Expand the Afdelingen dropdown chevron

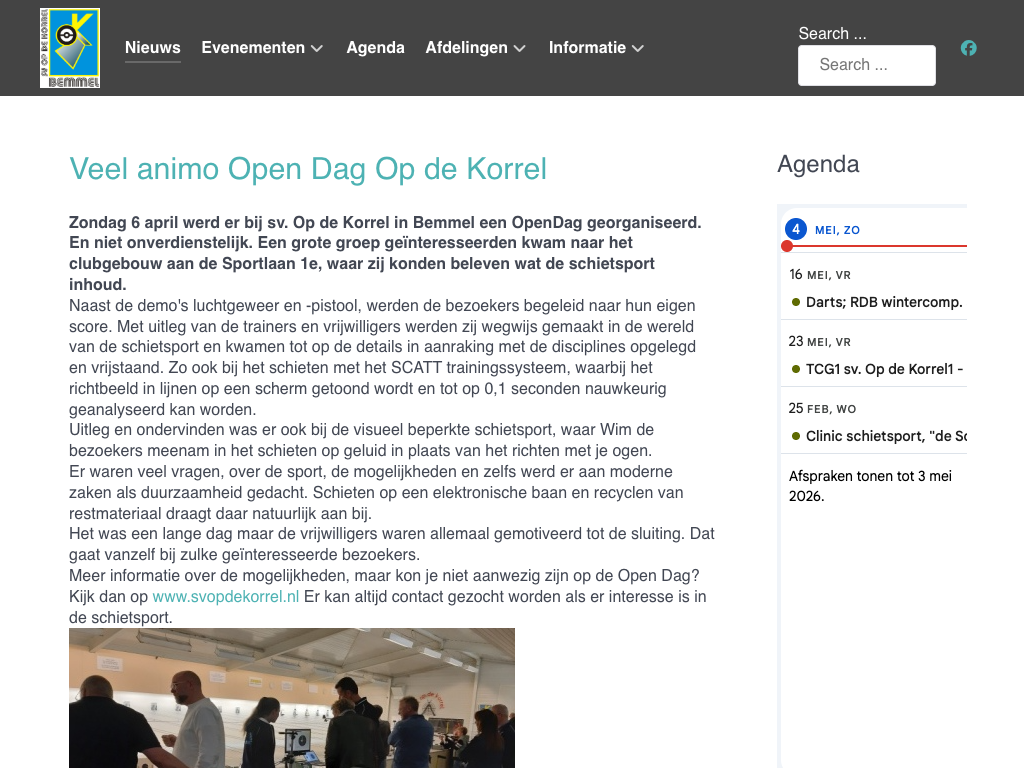[x=519, y=48]
